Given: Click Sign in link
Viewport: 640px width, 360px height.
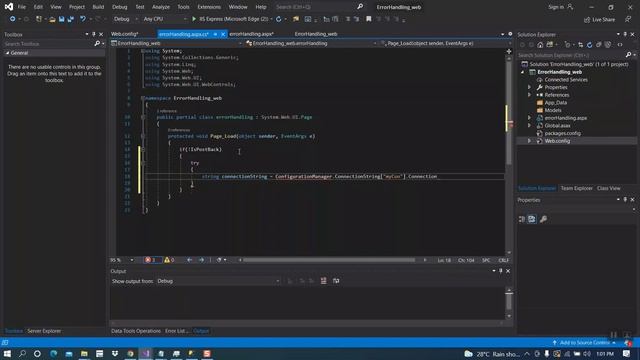Looking at the screenshot, I should (x=560, y=7).
